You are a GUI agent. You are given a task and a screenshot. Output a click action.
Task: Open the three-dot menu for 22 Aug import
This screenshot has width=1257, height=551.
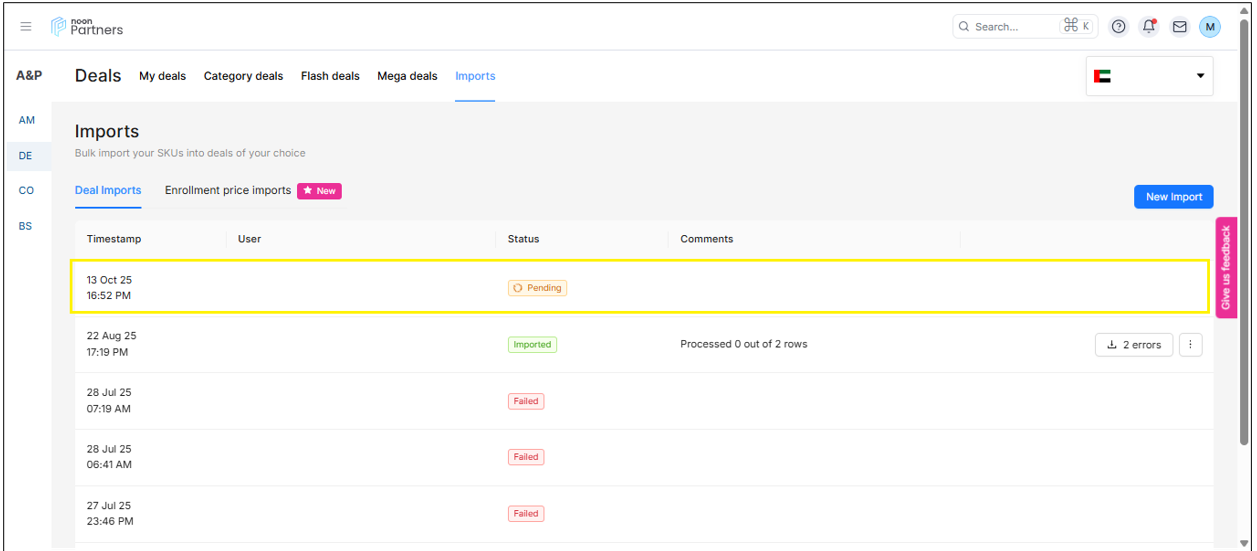pyautogui.click(x=1190, y=345)
